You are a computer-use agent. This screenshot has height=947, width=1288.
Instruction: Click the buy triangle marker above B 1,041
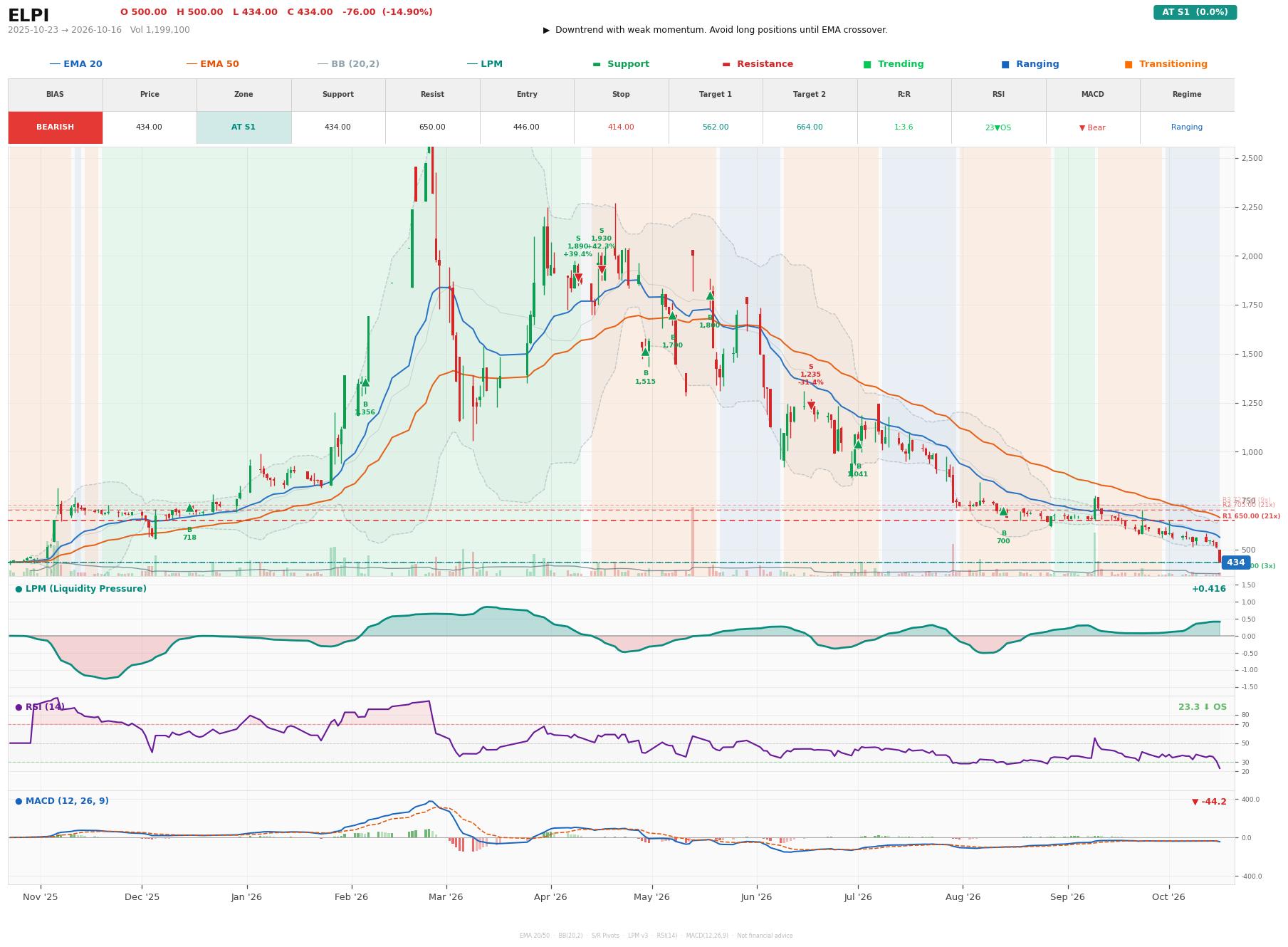858,444
